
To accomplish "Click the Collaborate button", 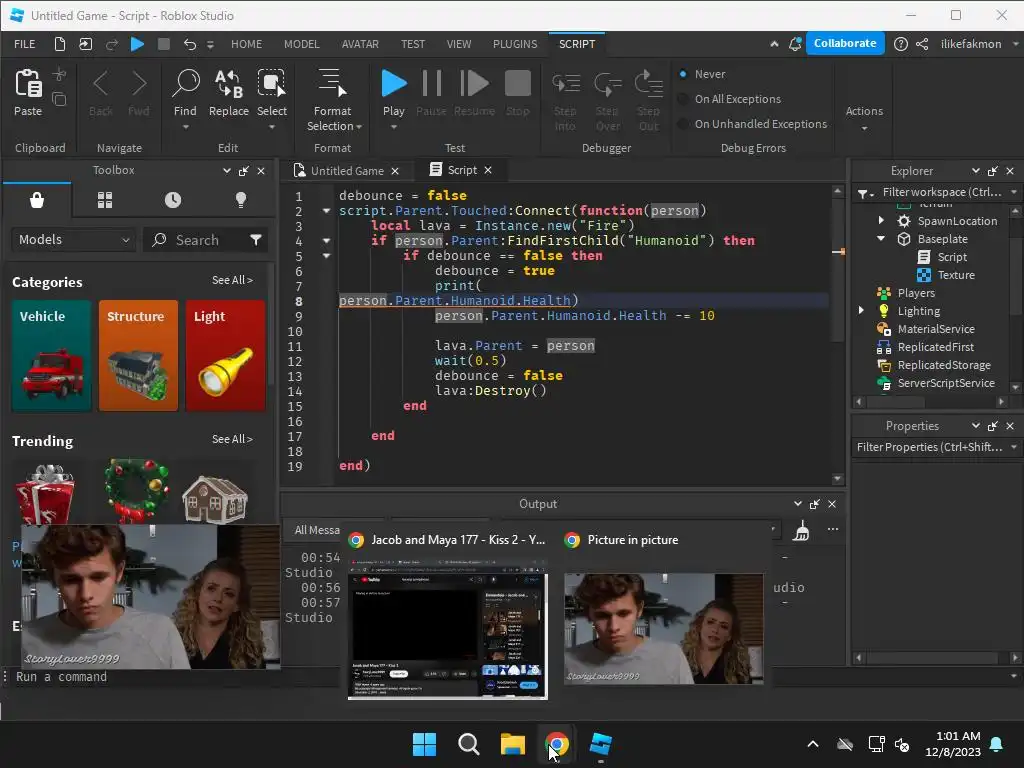I will tap(845, 43).
